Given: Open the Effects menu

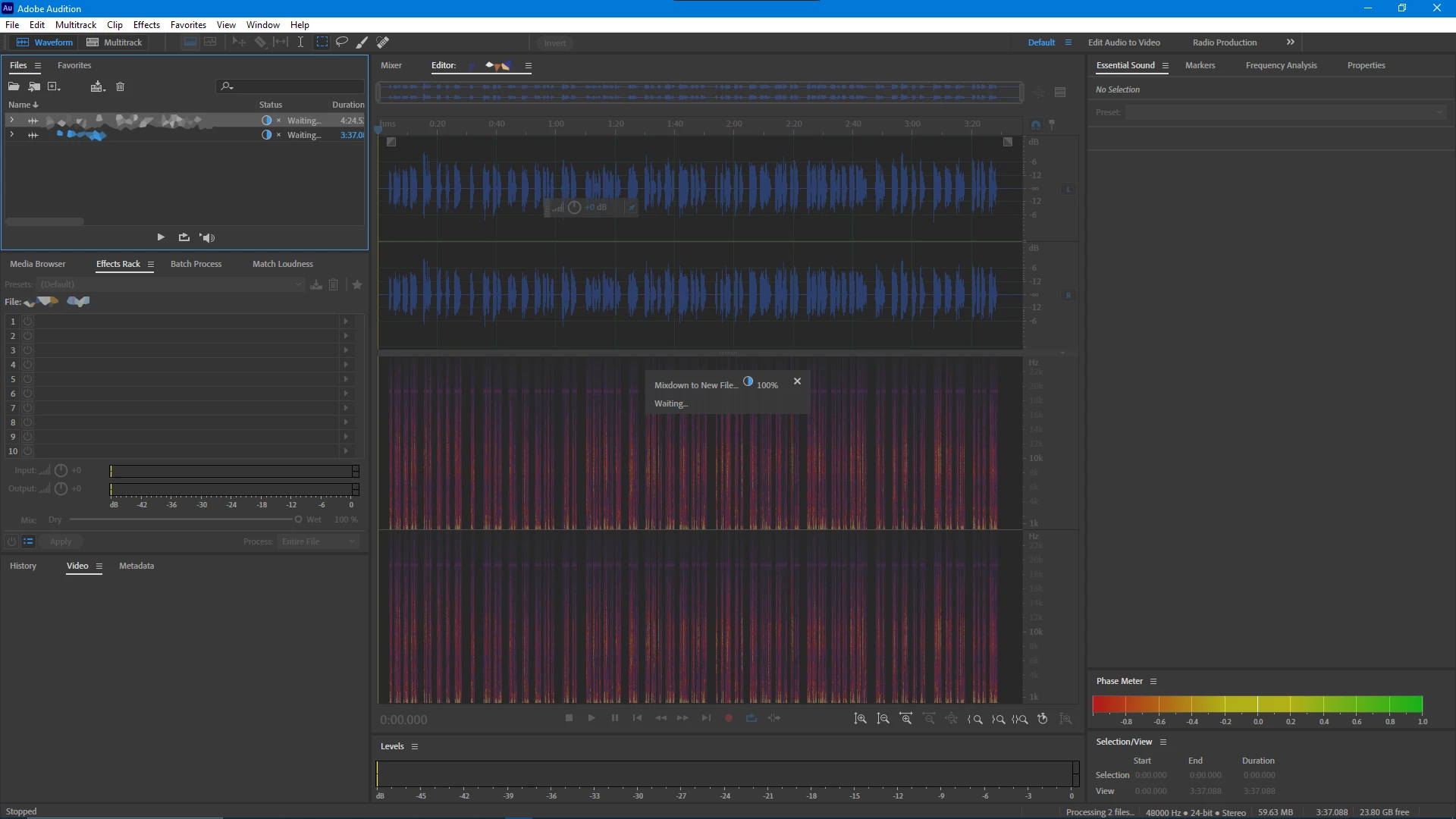Looking at the screenshot, I should pos(146,25).
